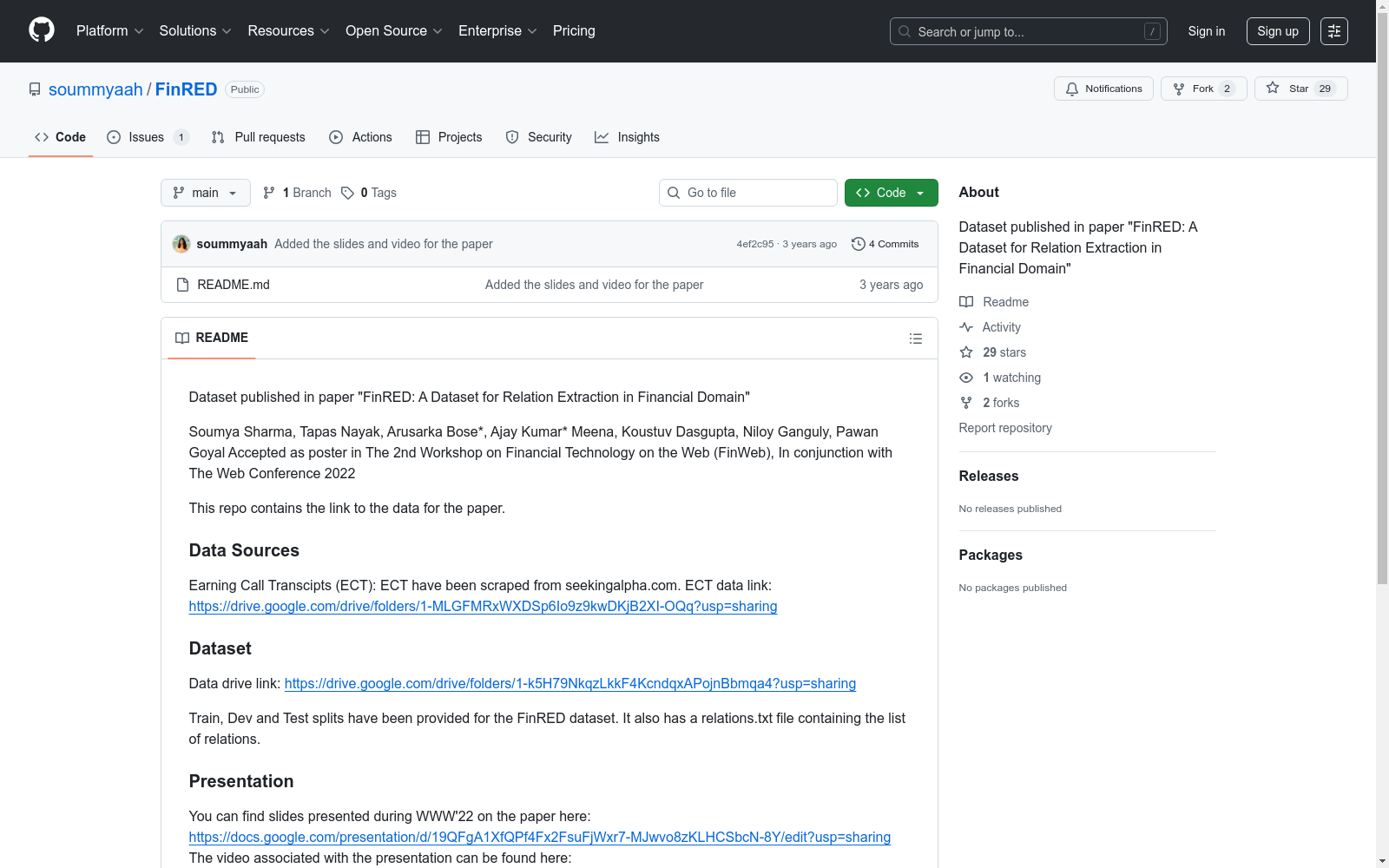Open README.md row commit message link
The height and width of the screenshot is (868, 1389).
pyautogui.click(x=595, y=285)
